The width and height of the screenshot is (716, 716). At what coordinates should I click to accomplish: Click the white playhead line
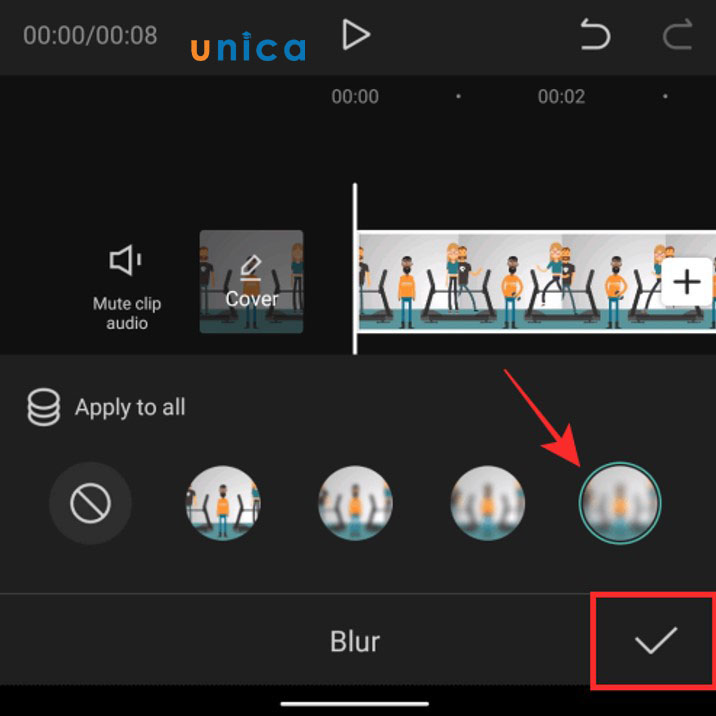point(355,269)
